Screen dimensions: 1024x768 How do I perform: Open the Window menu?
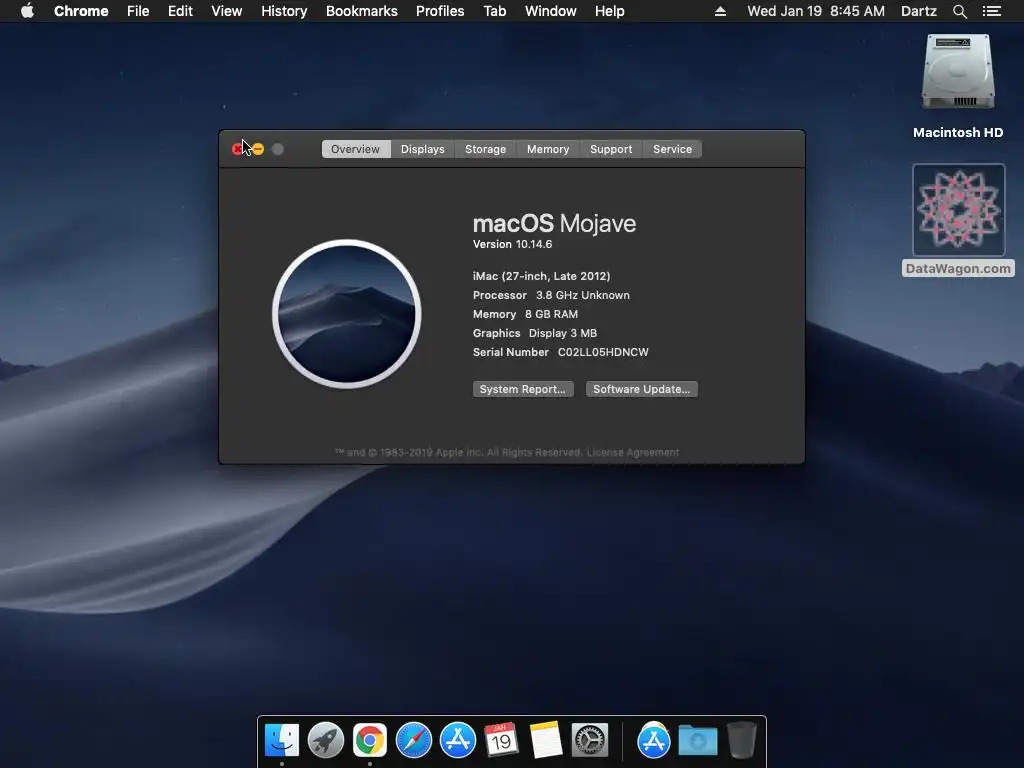click(551, 11)
